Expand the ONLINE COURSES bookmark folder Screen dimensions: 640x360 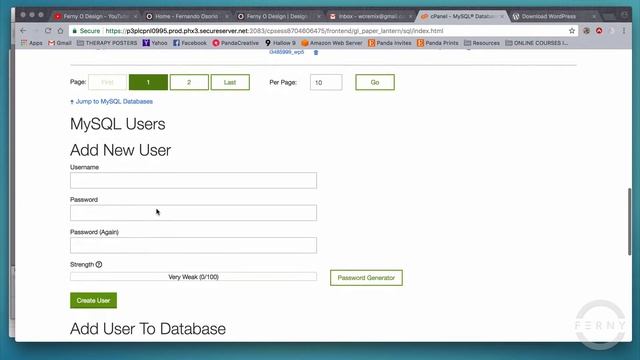point(536,43)
